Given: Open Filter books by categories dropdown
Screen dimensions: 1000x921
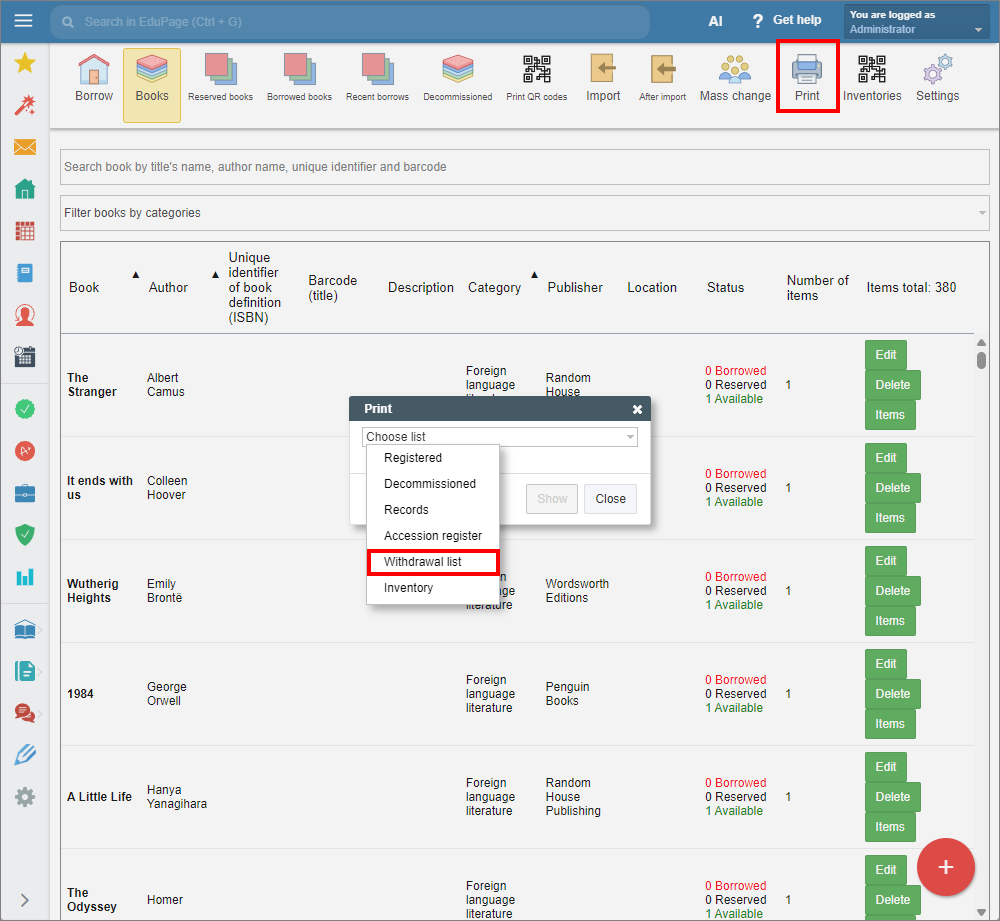Looking at the screenshot, I should click(524, 213).
